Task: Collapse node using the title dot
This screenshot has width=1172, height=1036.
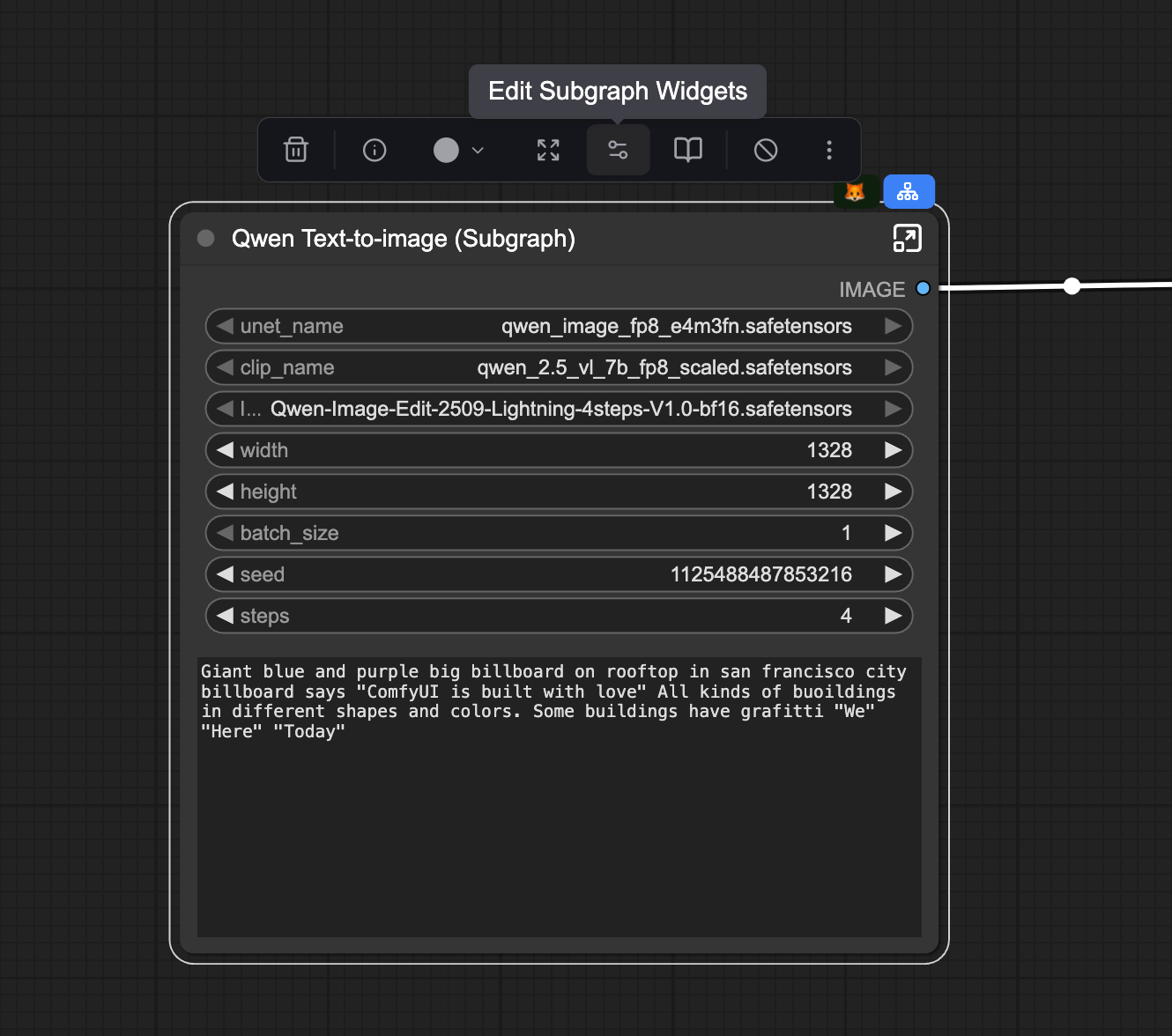Action: pyautogui.click(x=206, y=239)
